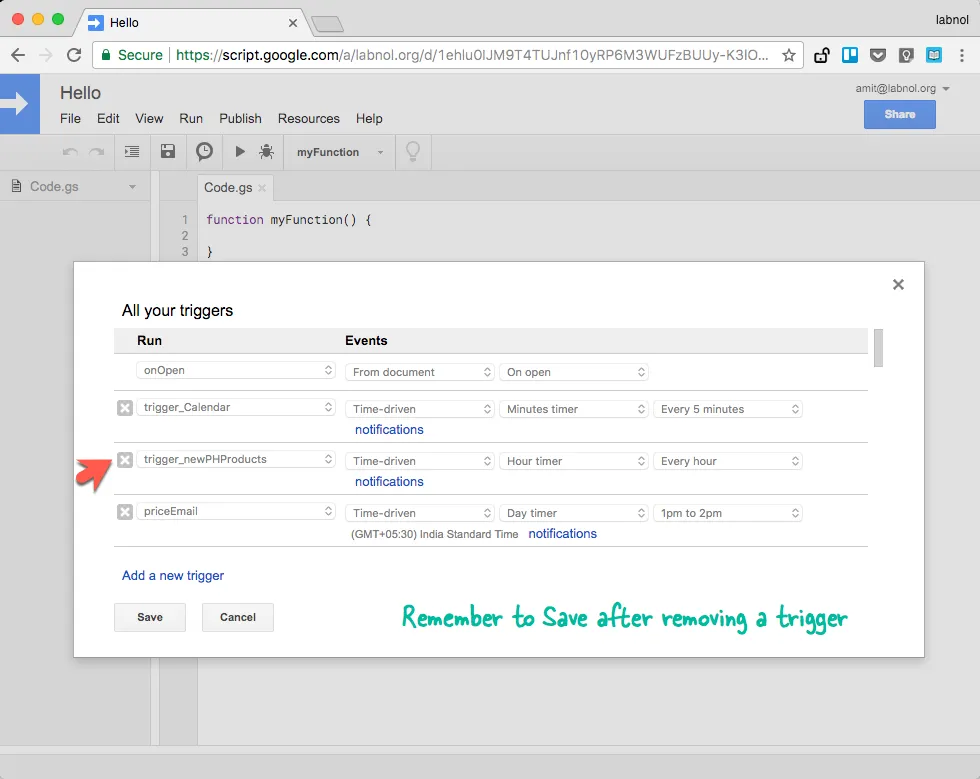Click the 'Add a new trigger' link
980x779 pixels.
click(x=172, y=576)
